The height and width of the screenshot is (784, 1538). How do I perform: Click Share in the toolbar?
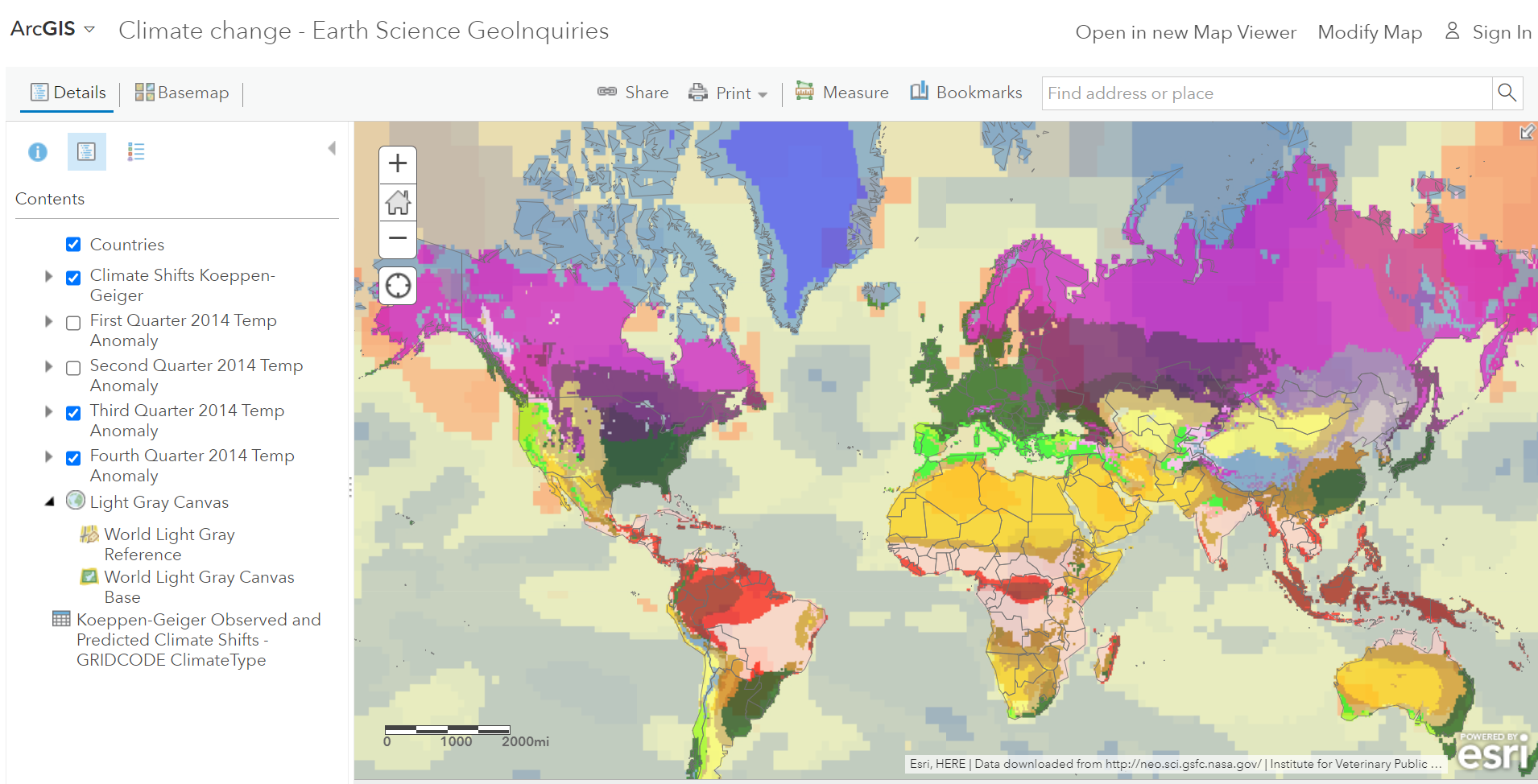click(x=633, y=93)
